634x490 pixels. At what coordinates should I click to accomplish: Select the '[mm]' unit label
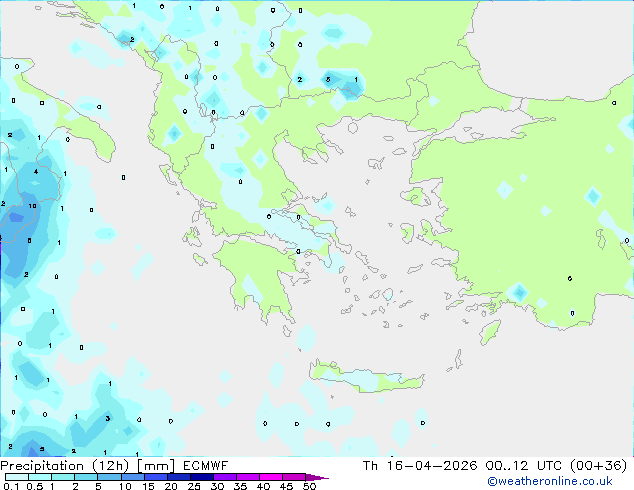coord(156,466)
